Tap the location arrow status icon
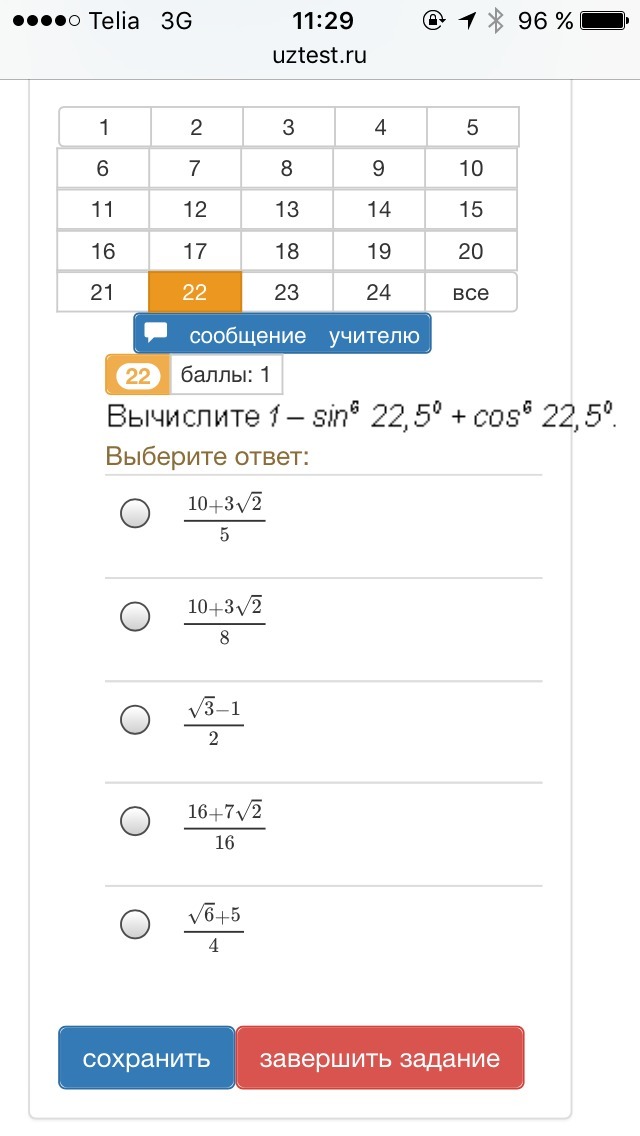The image size is (640, 1136). (x=466, y=21)
